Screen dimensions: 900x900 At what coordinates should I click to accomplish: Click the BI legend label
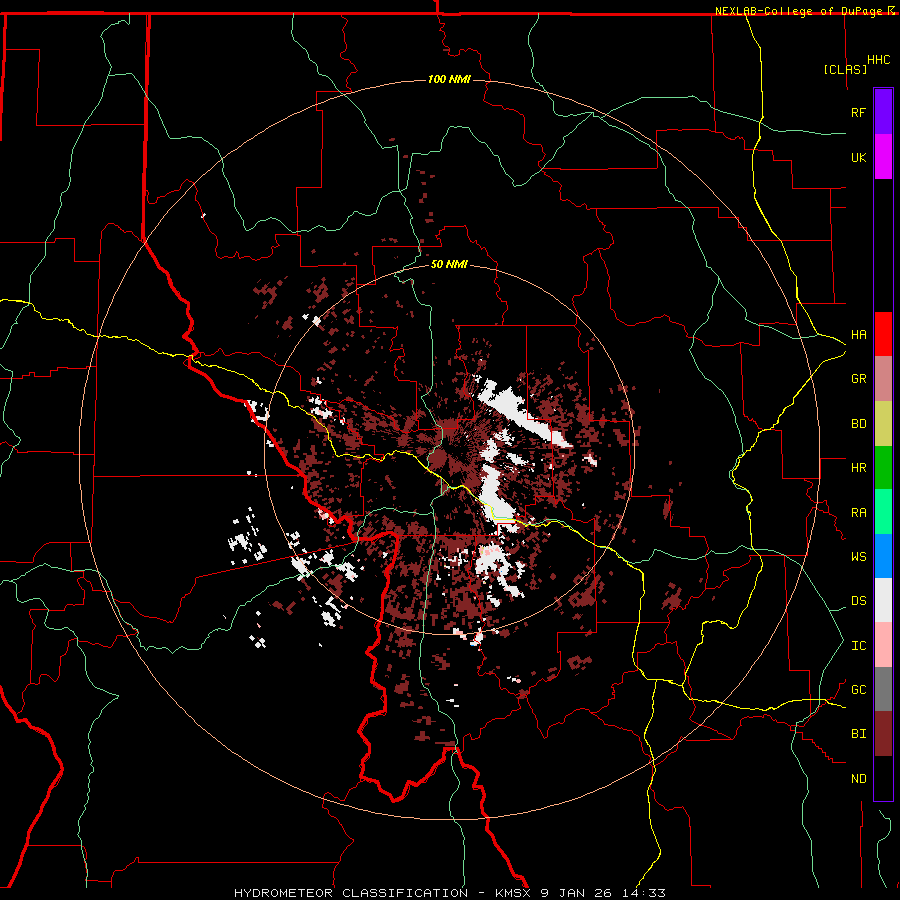(x=858, y=734)
